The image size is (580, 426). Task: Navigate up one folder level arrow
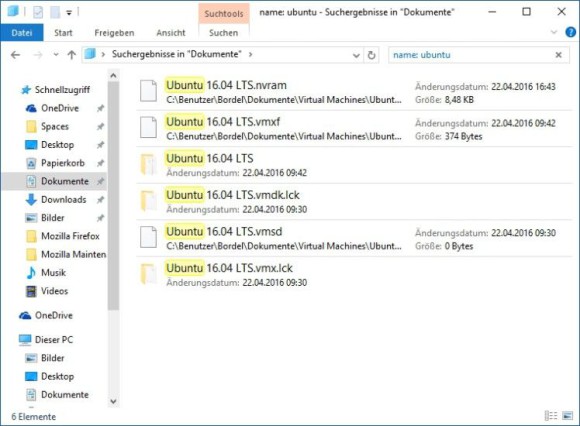(x=71, y=55)
